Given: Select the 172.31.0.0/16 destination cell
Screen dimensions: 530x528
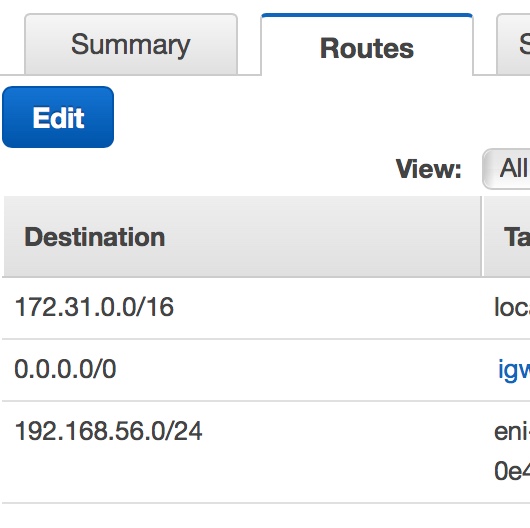Looking at the screenshot, I should coord(94,307).
